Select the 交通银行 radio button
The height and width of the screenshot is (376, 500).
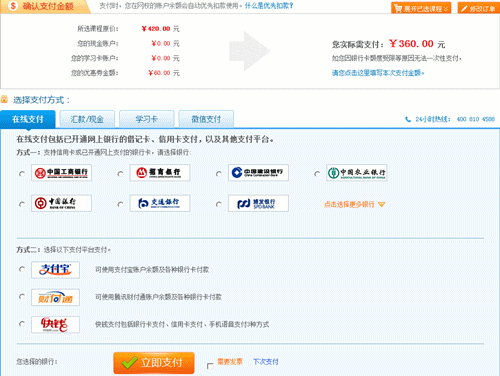120,204
